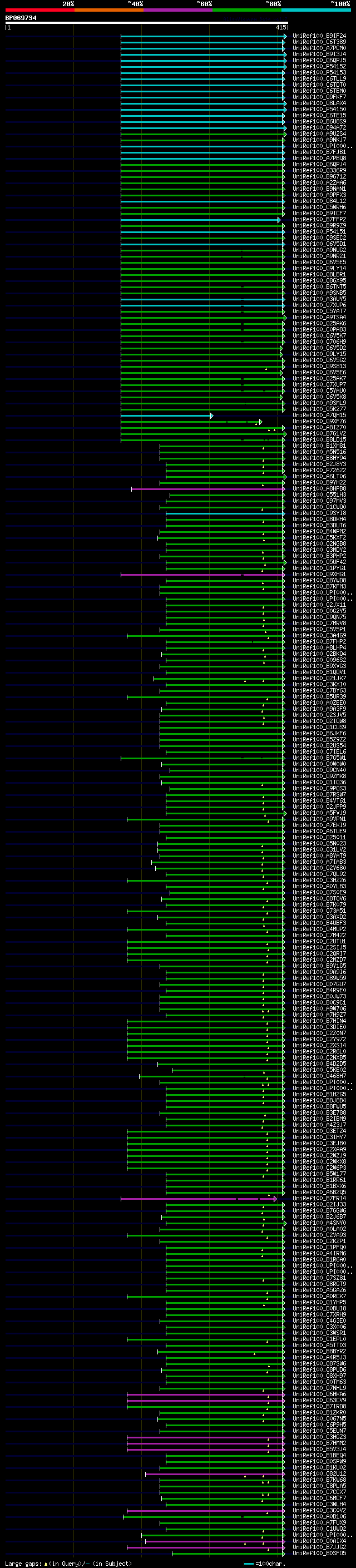Screen dimensions: 356x1568
Task: Click the UniRef100_Q0AIX4 label
Action: [319, 1541]
